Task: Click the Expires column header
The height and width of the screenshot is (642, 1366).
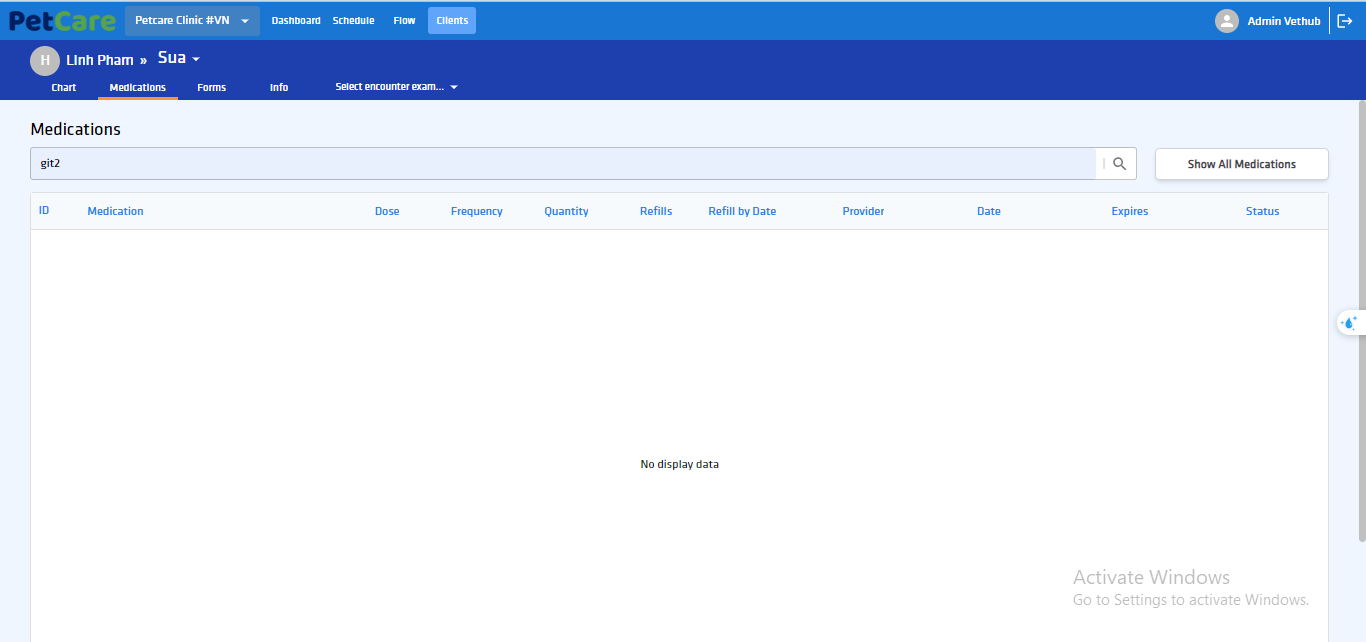Action: click(x=1130, y=211)
